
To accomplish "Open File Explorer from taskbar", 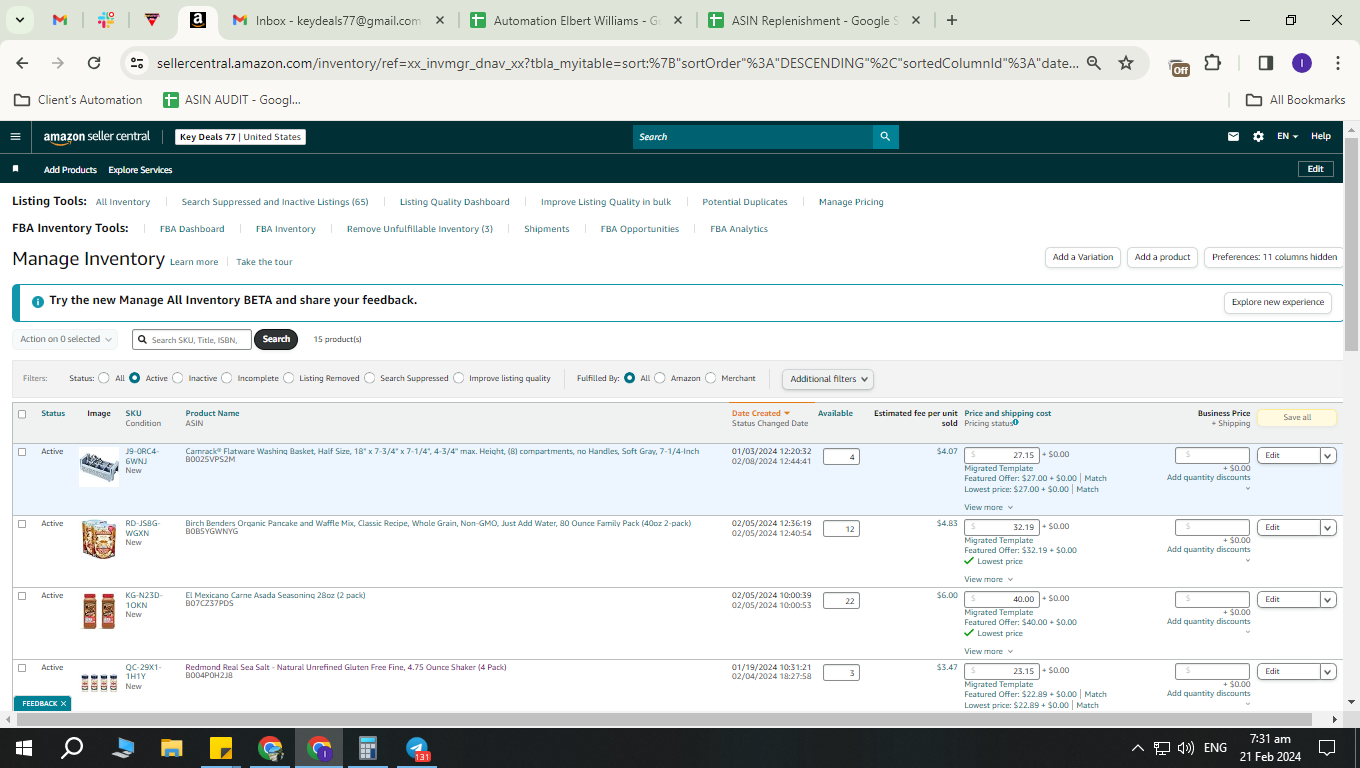I will [172, 747].
